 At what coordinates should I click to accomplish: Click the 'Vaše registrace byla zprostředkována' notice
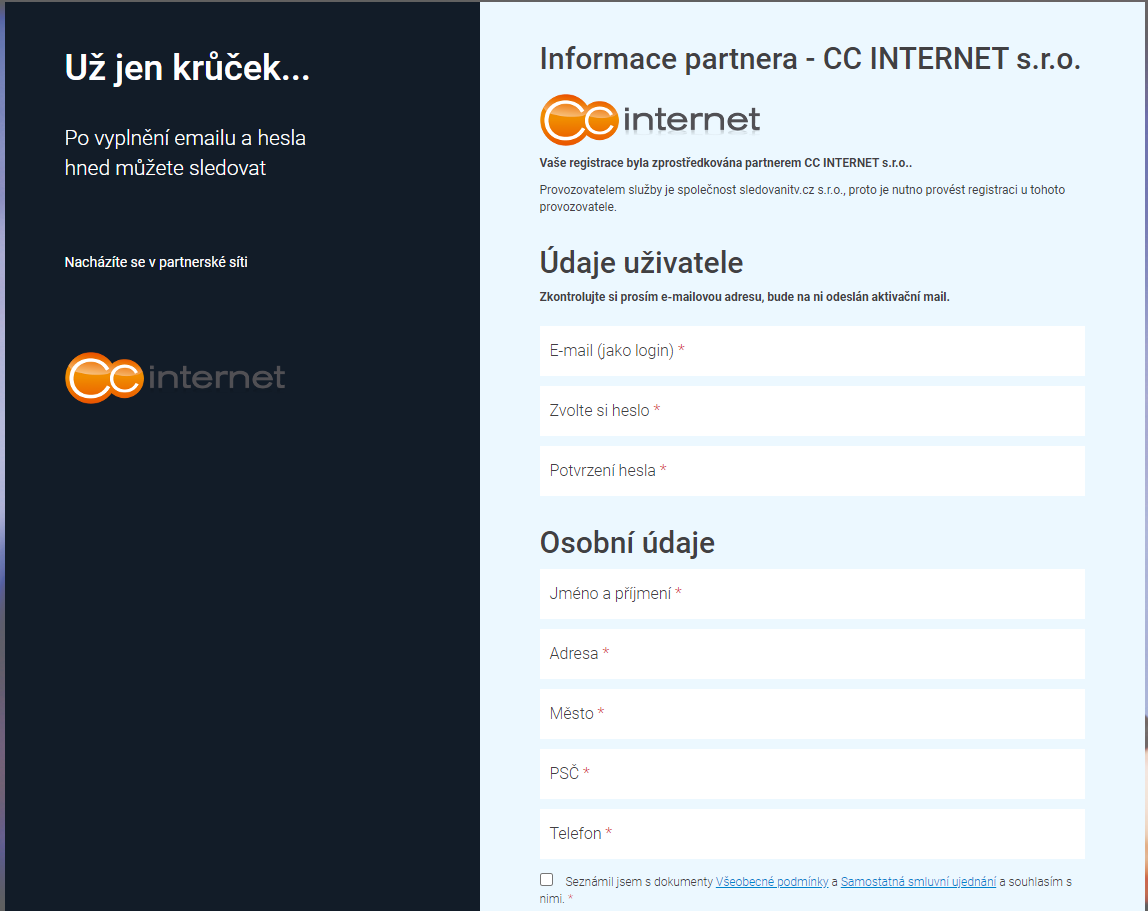(725, 163)
